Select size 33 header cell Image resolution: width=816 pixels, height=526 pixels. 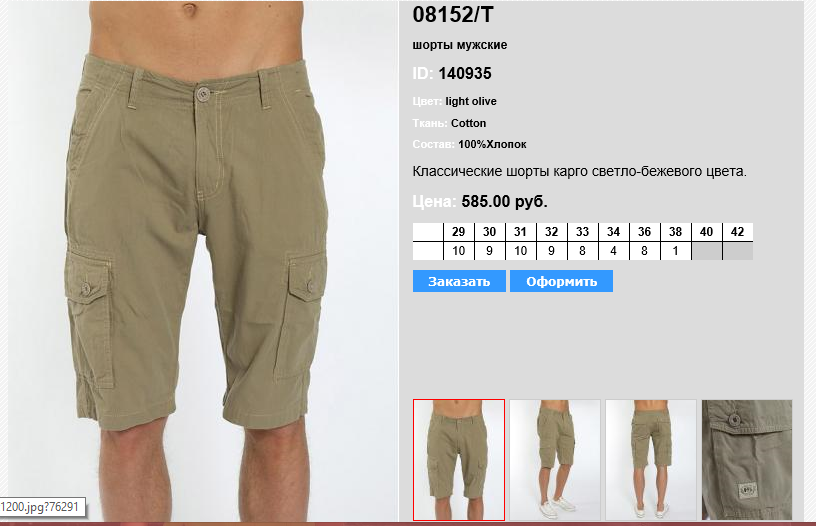[582, 232]
